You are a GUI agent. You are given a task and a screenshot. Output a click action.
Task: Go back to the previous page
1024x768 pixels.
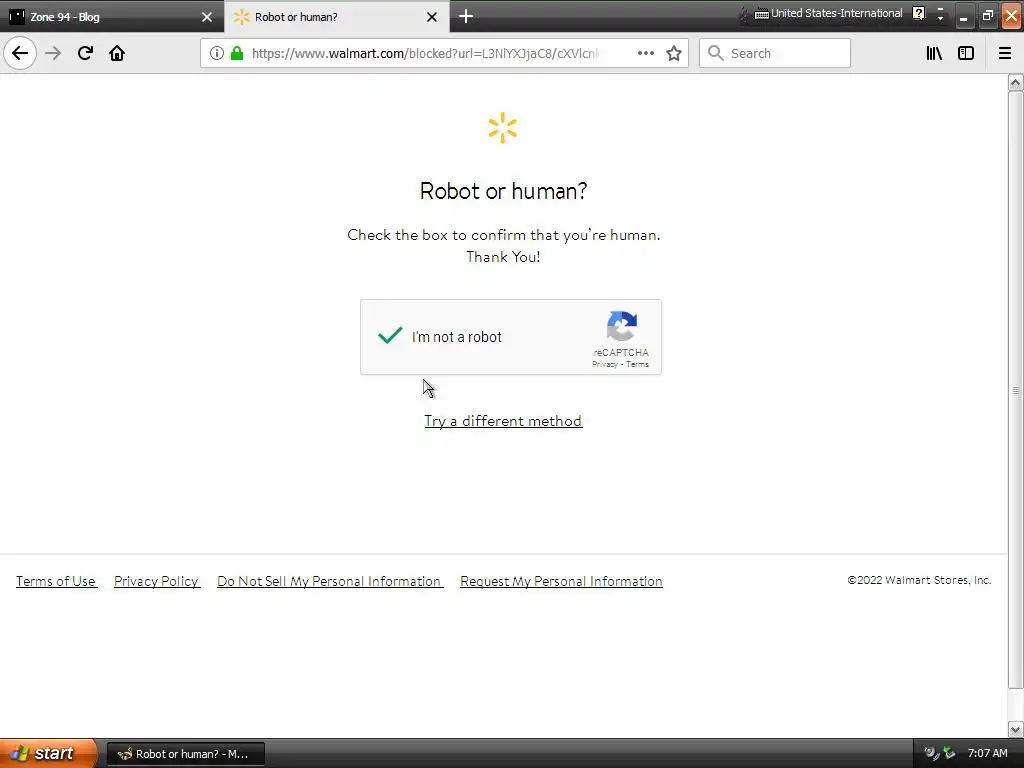(x=20, y=53)
